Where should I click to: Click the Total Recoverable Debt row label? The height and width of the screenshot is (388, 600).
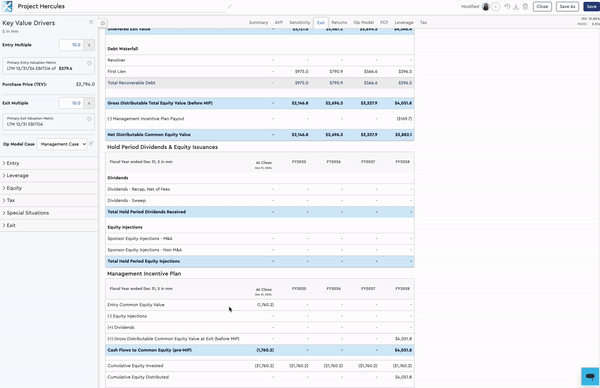click(x=131, y=83)
